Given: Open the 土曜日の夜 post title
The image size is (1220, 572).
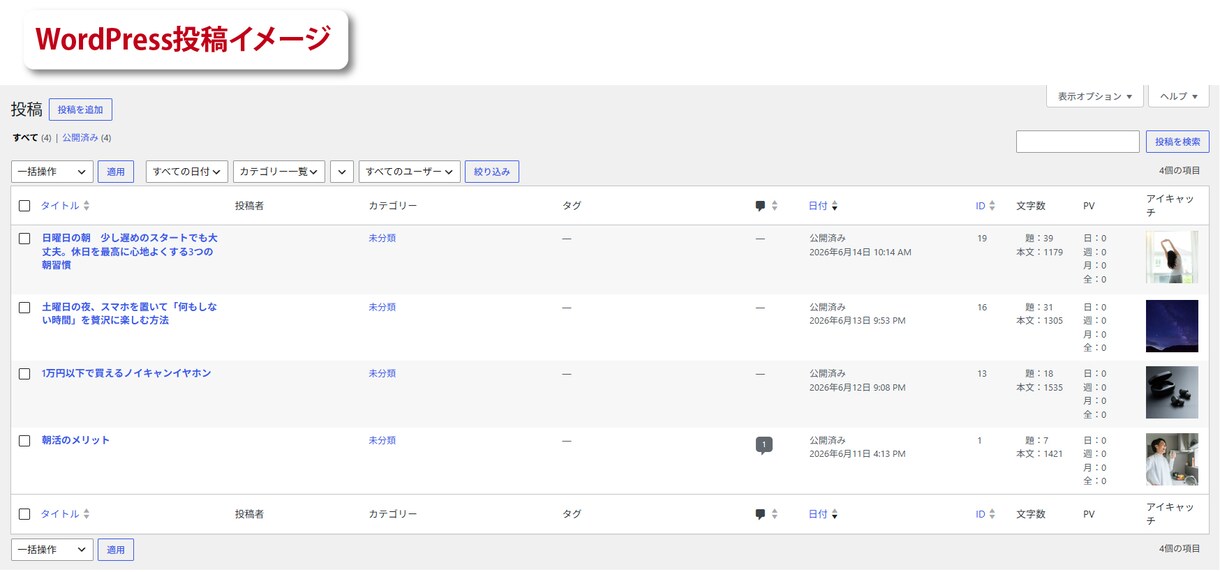Looking at the screenshot, I should coord(129,313).
